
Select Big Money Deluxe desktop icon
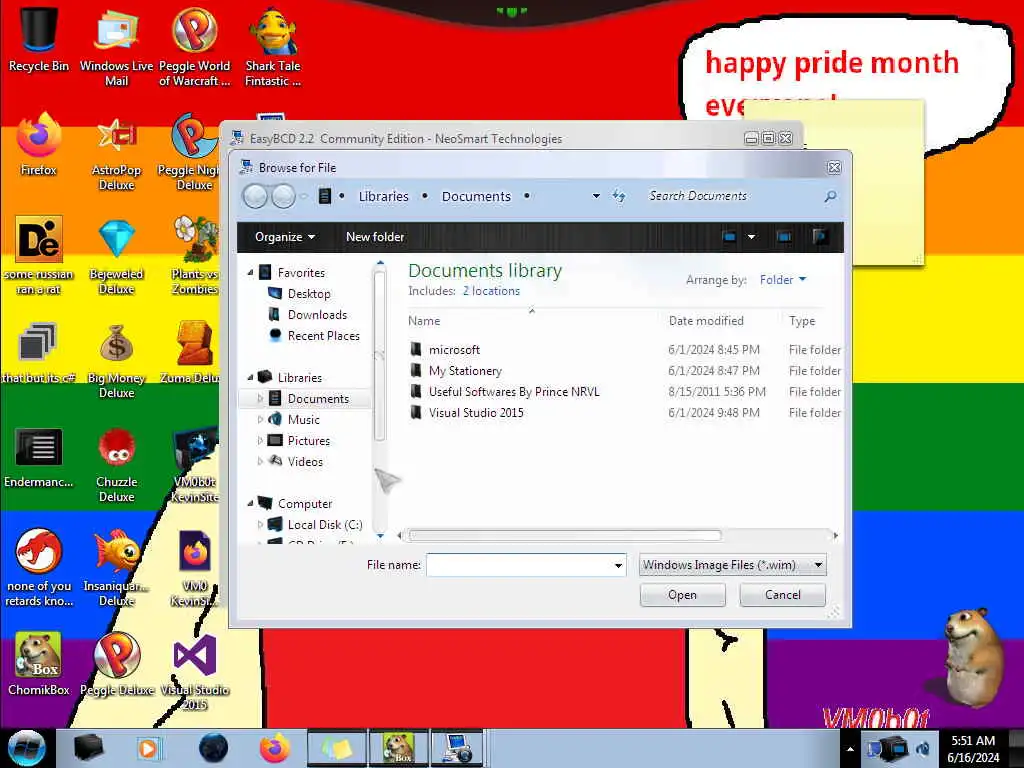pos(116,360)
